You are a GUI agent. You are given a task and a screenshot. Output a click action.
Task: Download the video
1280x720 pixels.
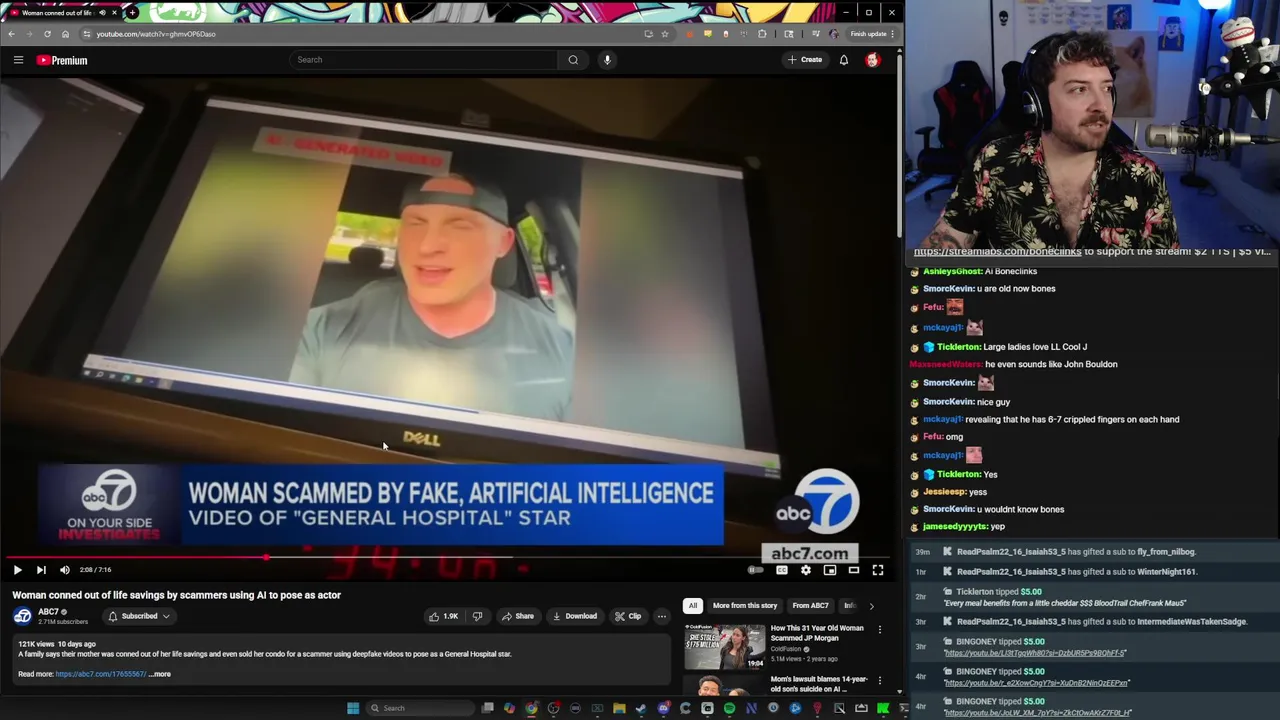pos(574,616)
